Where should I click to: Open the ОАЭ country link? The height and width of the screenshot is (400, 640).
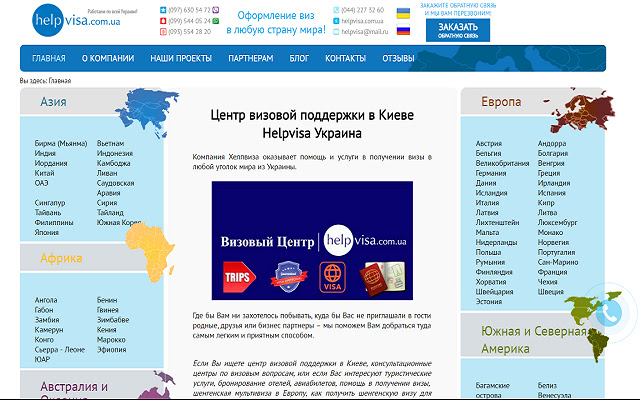click(x=41, y=183)
